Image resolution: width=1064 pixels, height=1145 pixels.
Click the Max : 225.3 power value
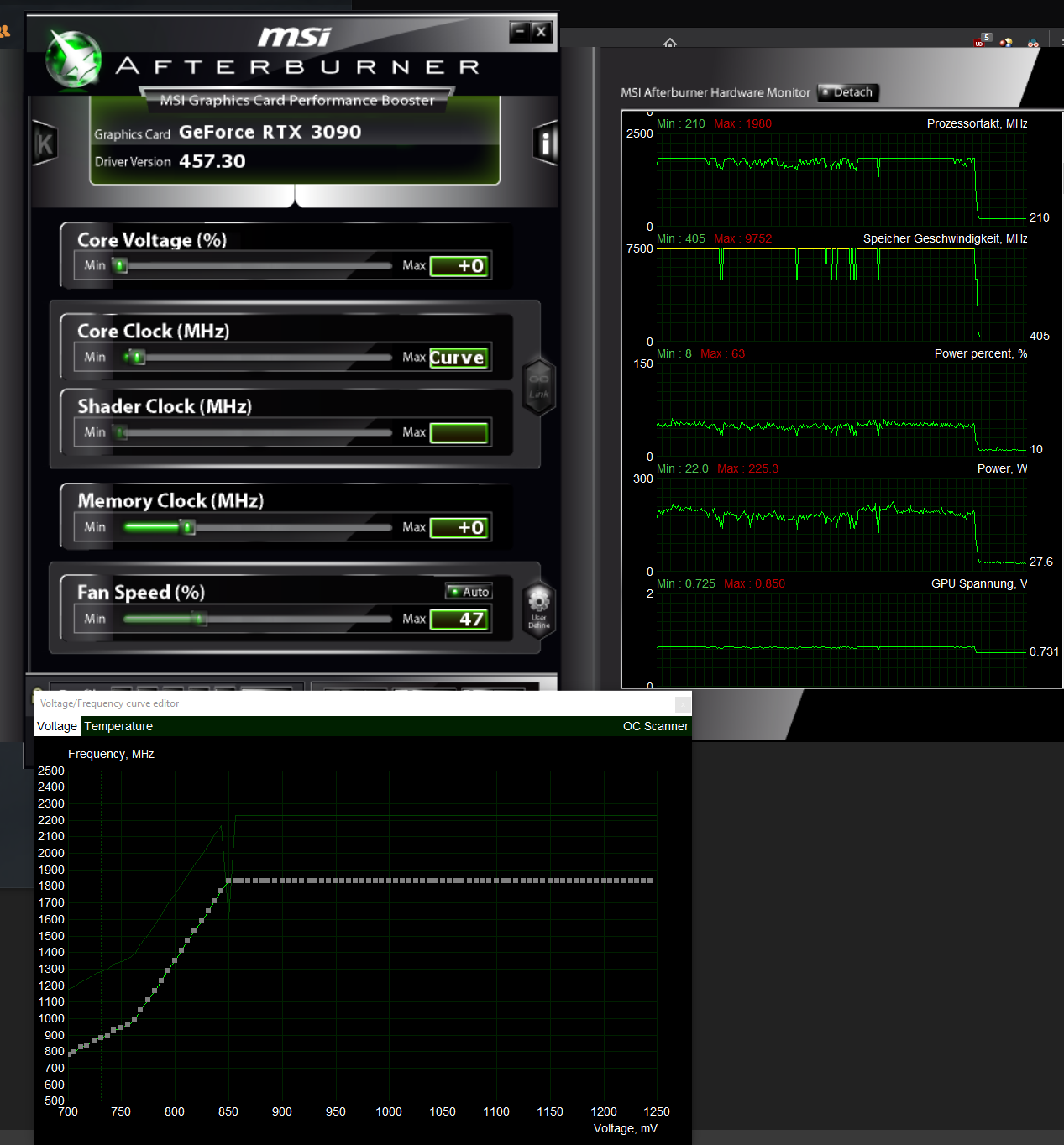747,468
